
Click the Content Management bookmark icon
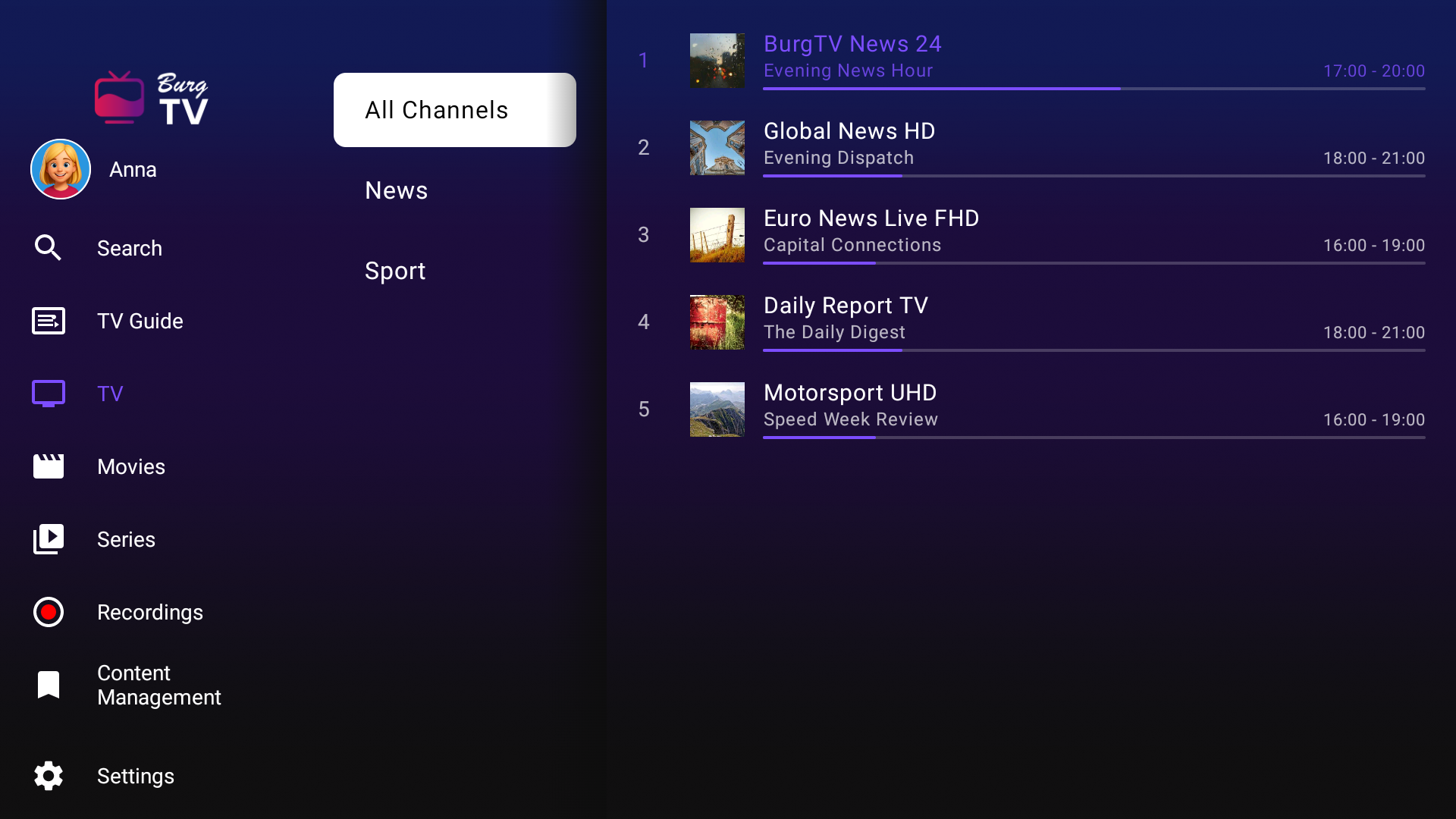48,685
